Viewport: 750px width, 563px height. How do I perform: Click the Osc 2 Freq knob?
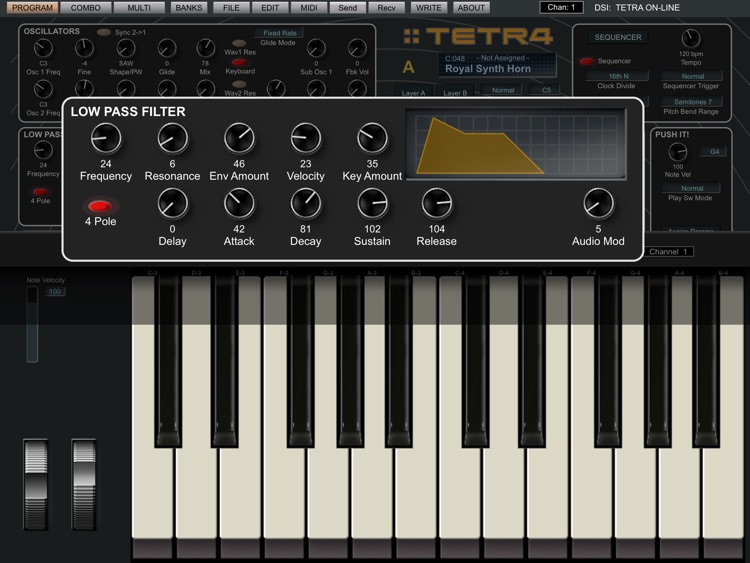43,89
